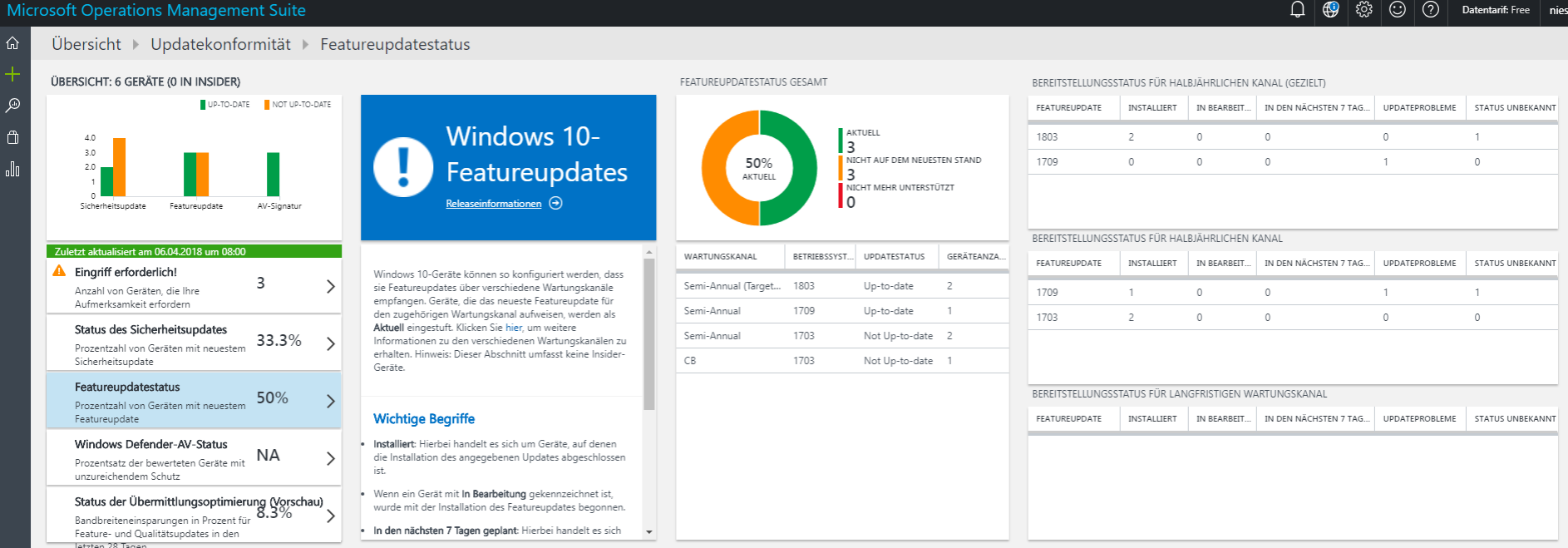The width and height of the screenshot is (1568, 548).
Task: Select the CB 1703 row
Action: 842,361
